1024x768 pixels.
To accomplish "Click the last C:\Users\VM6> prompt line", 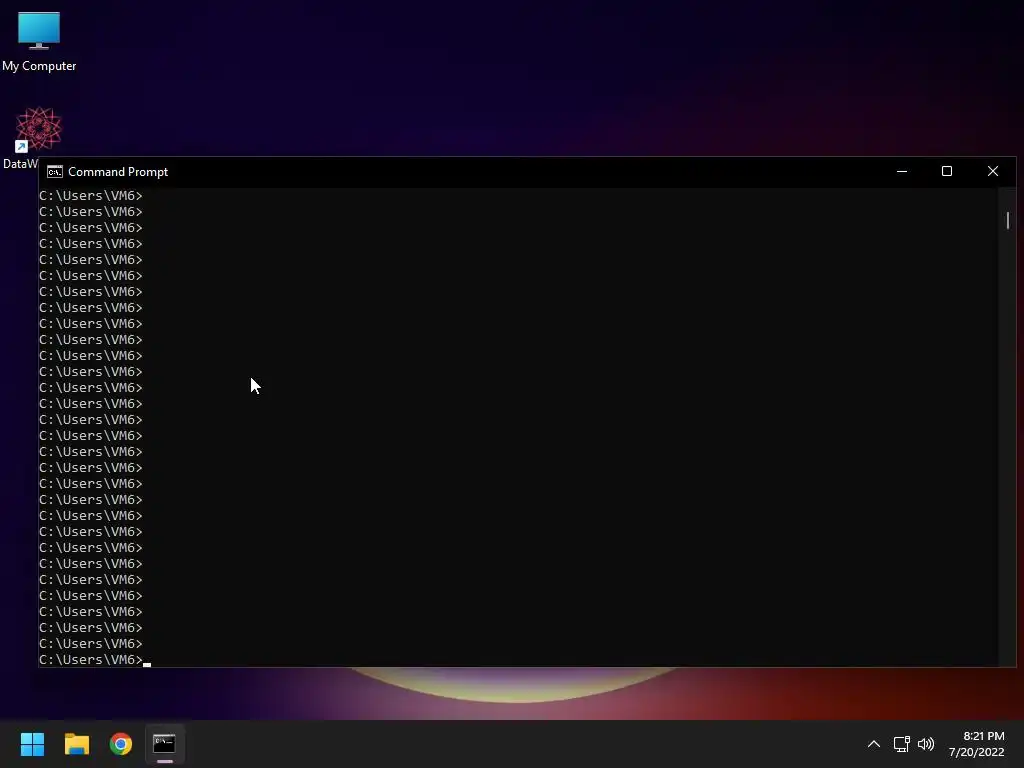I will 91,660.
